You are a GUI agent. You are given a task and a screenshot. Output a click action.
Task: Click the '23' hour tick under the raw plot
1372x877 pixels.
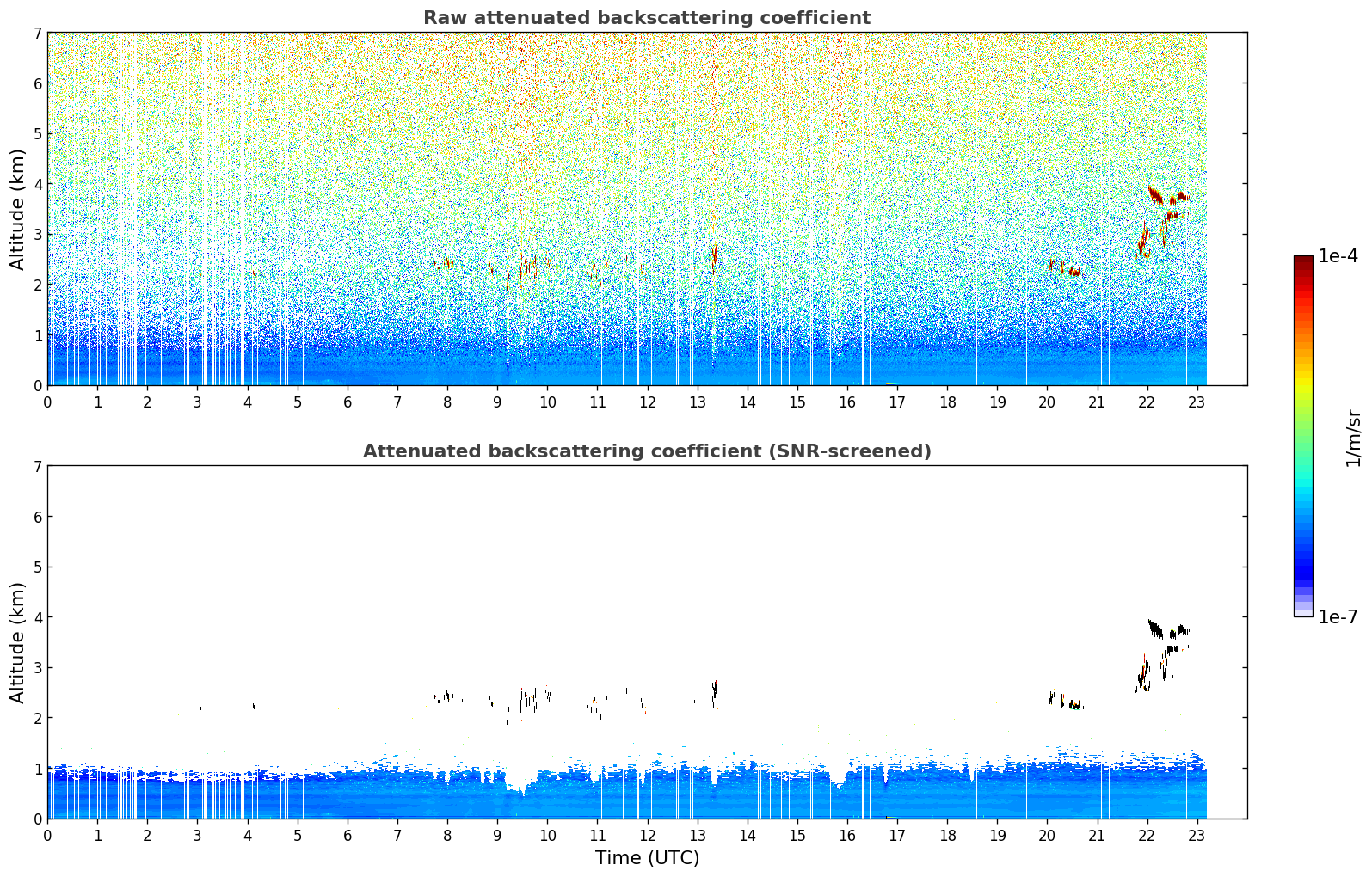pos(1196,402)
